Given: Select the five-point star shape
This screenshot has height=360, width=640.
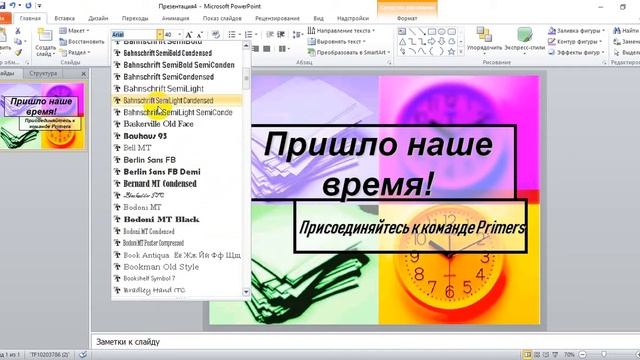Looking at the screenshot, I should 451,52.
